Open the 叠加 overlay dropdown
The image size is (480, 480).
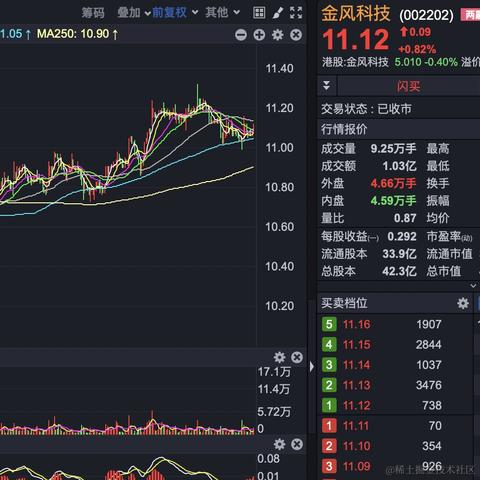coord(134,13)
